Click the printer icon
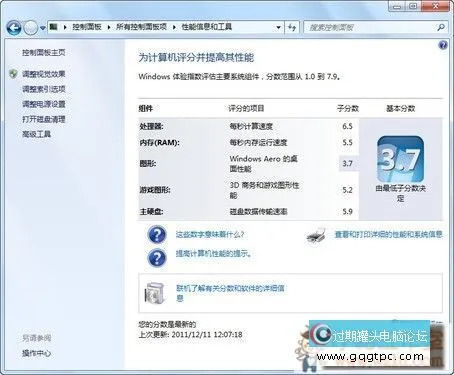The width and height of the screenshot is (454, 375). point(316,236)
